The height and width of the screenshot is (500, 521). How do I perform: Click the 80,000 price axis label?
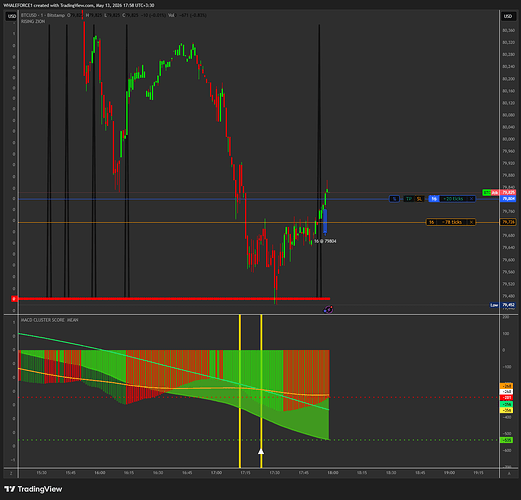[x=508, y=139]
